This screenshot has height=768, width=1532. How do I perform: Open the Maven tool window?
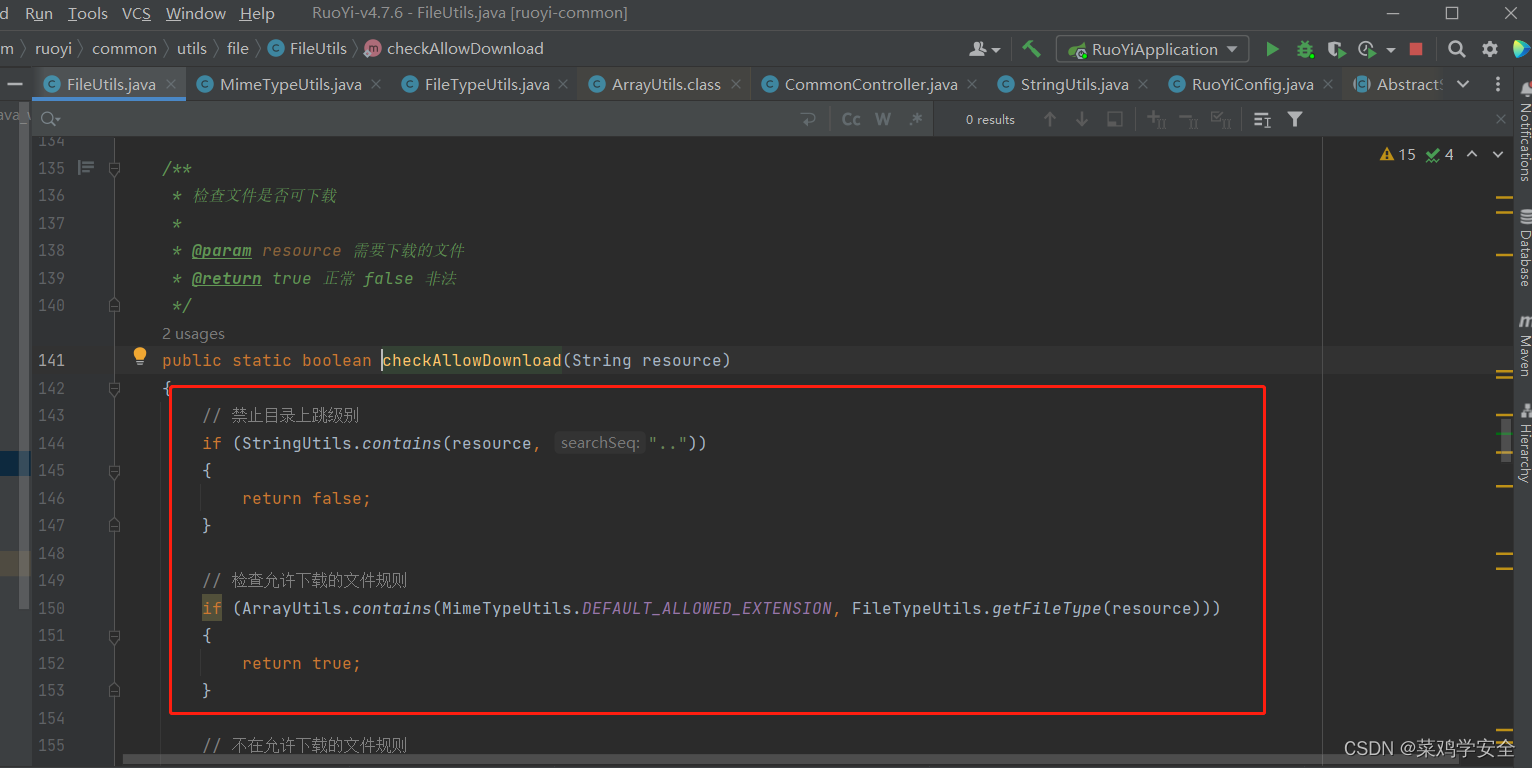pos(1524,345)
